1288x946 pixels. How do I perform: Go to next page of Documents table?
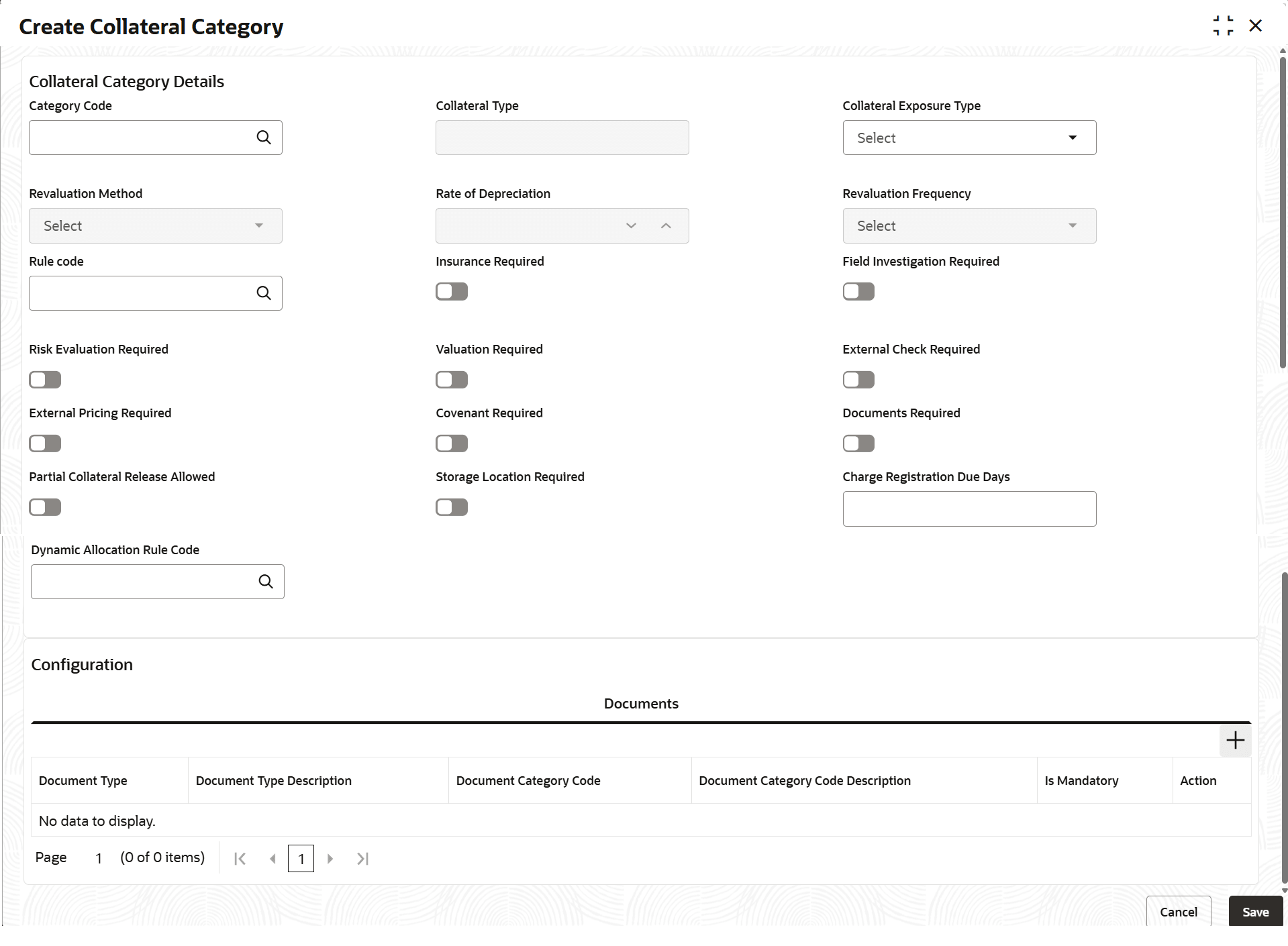click(330, 858)
